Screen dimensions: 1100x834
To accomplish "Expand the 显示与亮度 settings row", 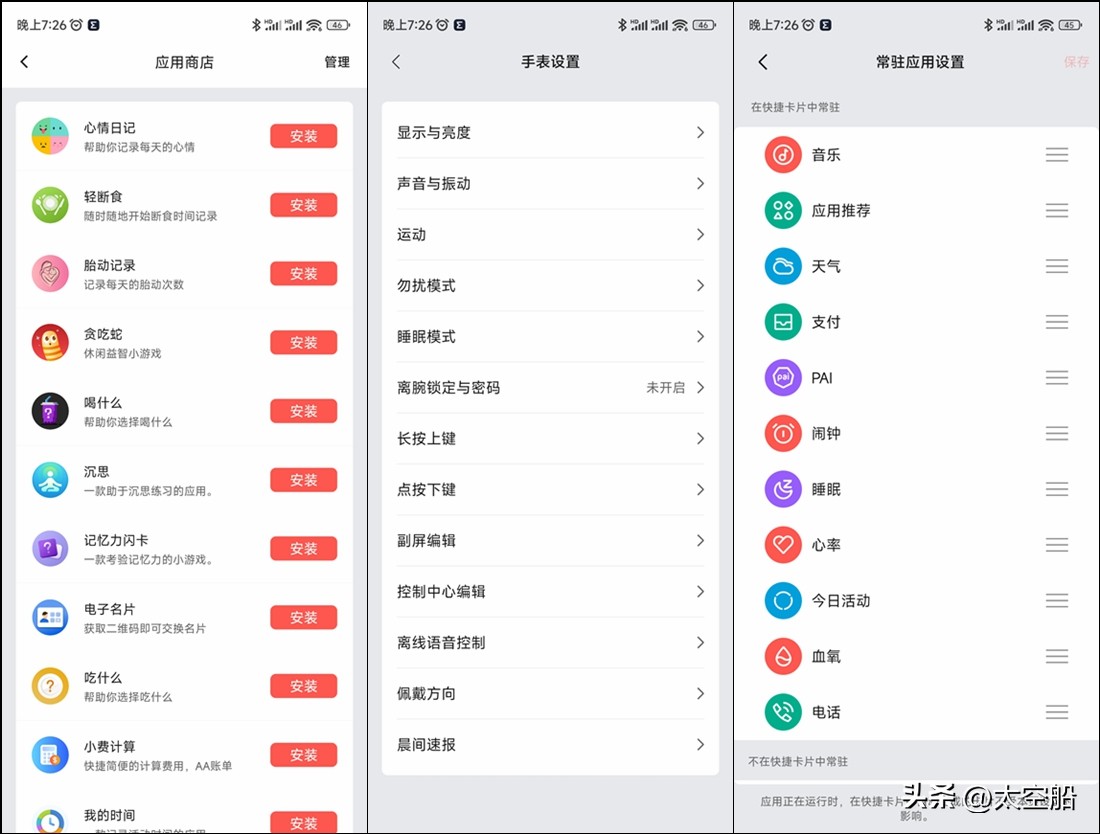I will (x=550, y=131).
